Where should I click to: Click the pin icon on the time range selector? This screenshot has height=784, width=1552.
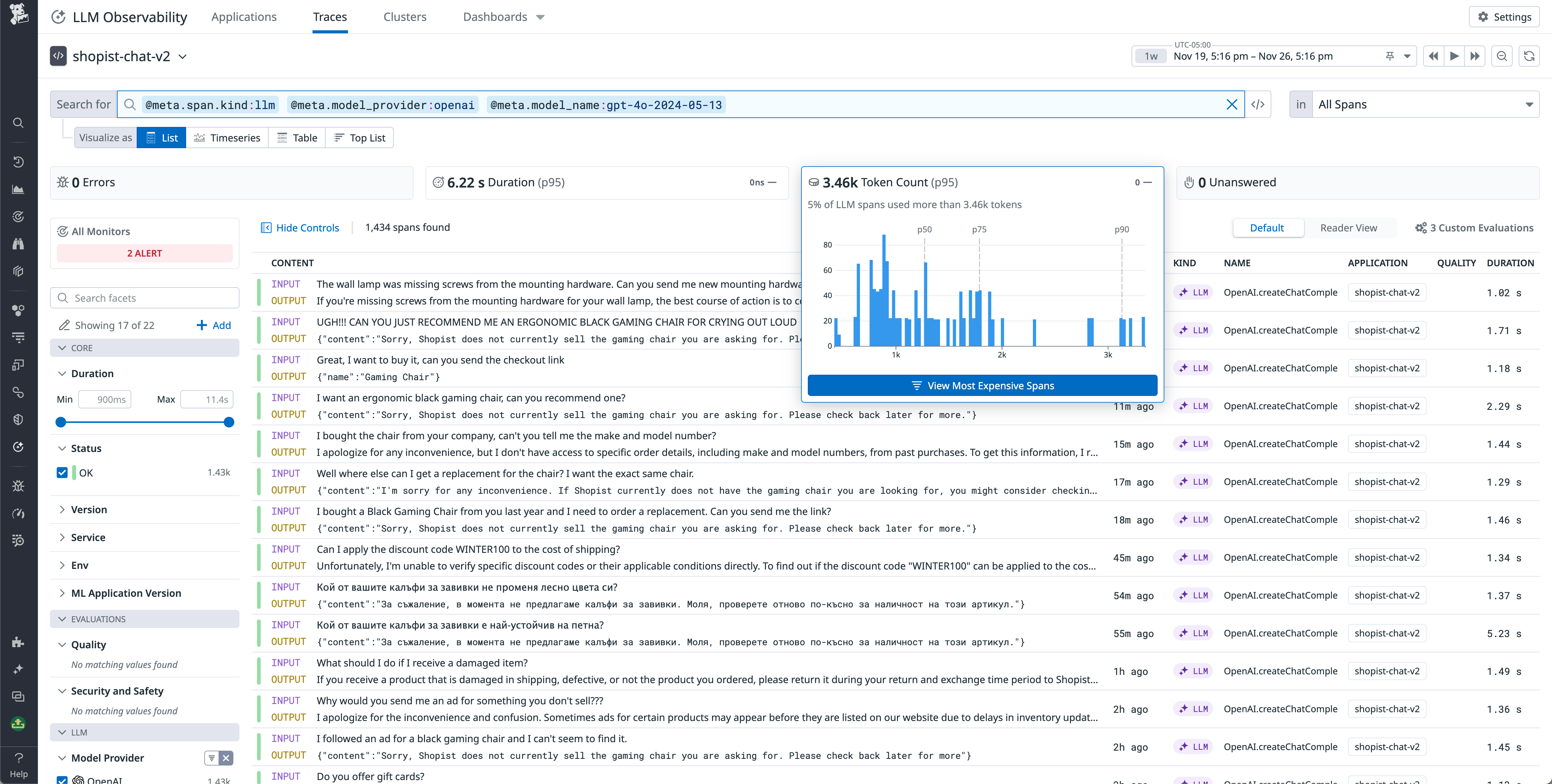point(1390,56)
